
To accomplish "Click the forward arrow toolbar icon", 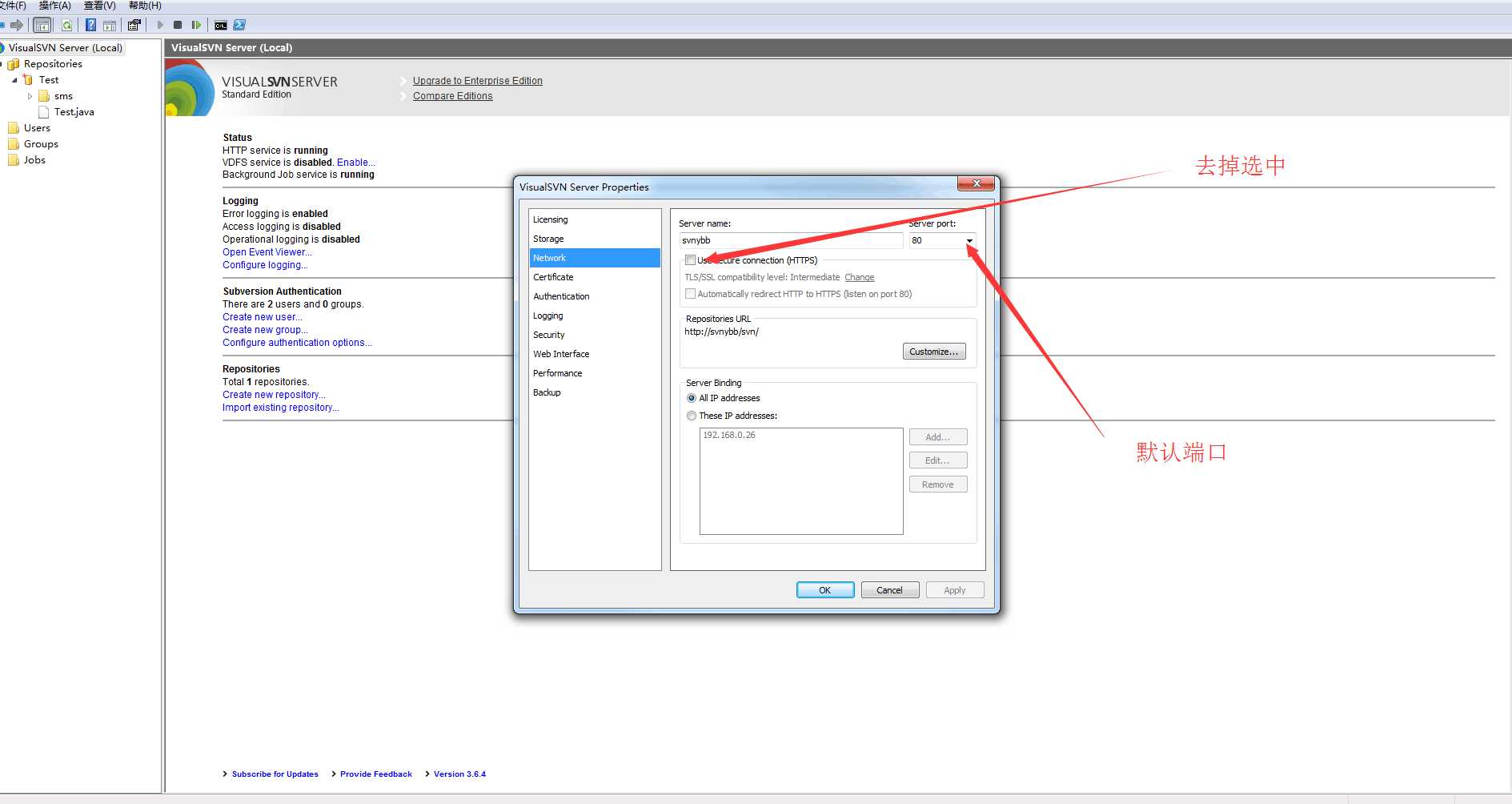I will (x=16, y=25).
